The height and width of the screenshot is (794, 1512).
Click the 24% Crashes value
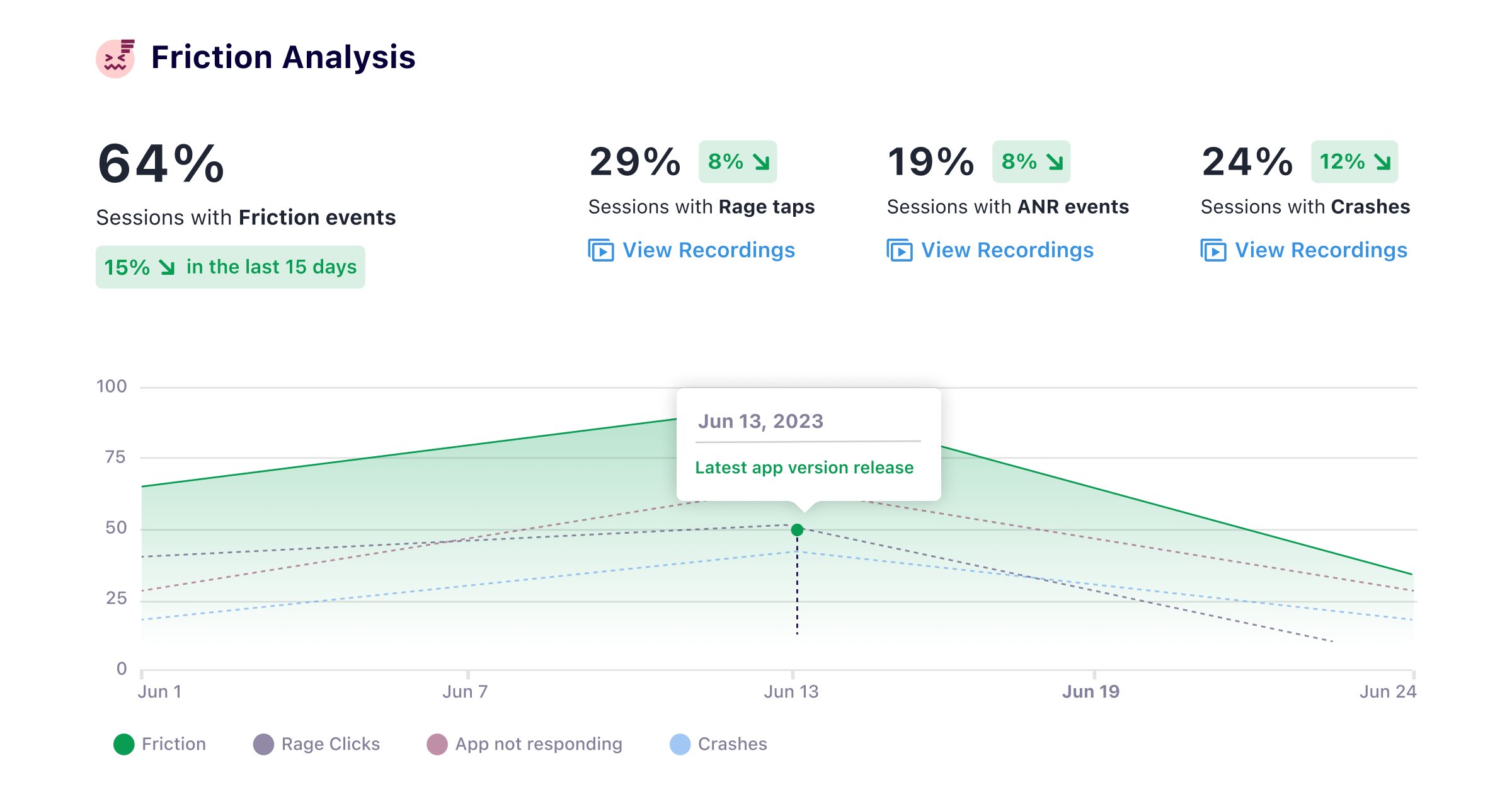click(x=1247, y=162)
